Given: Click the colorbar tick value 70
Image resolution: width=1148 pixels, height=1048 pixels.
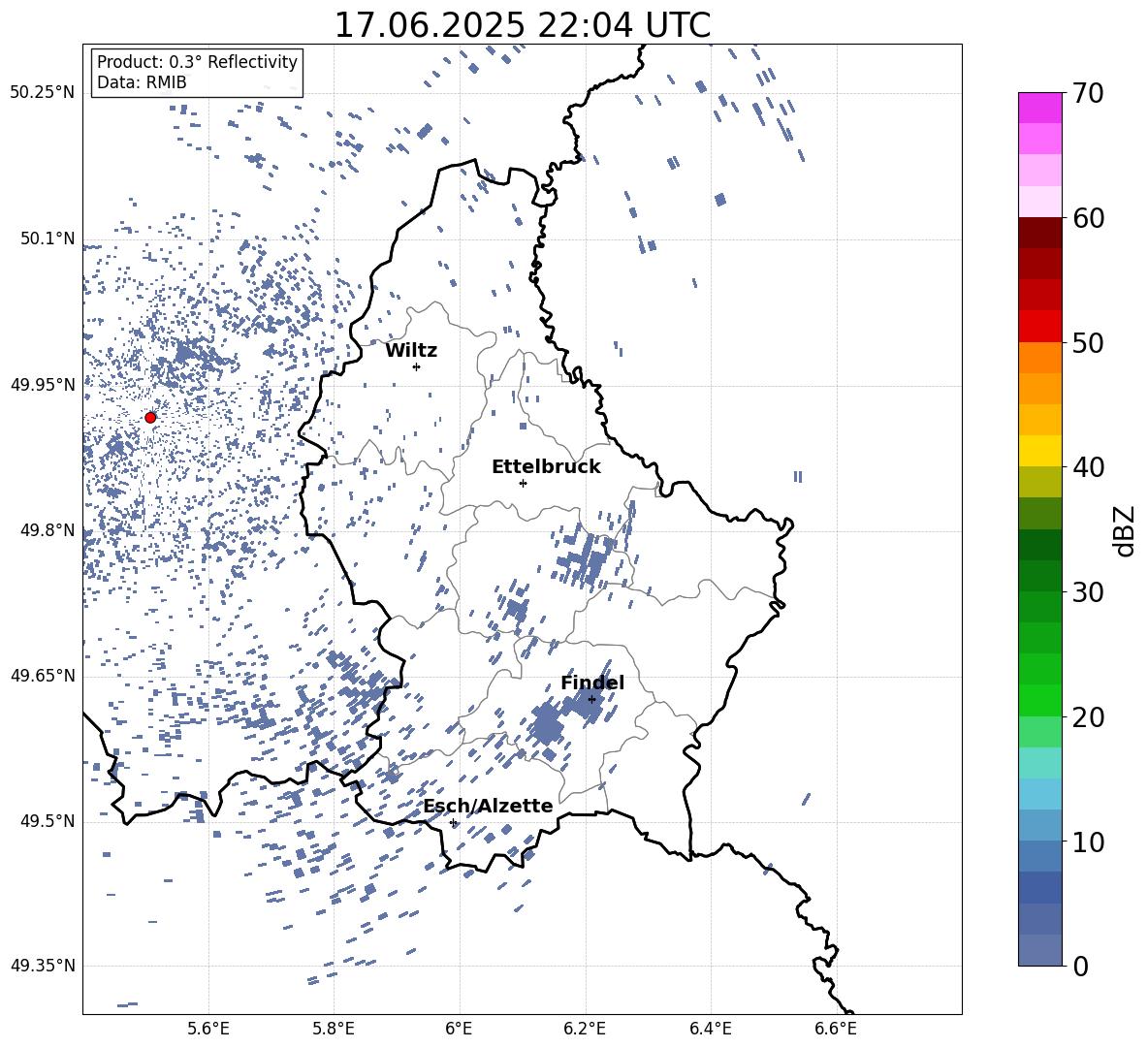Looking at the screenshot, I should pyautogui.click(x=1087, y=94).
